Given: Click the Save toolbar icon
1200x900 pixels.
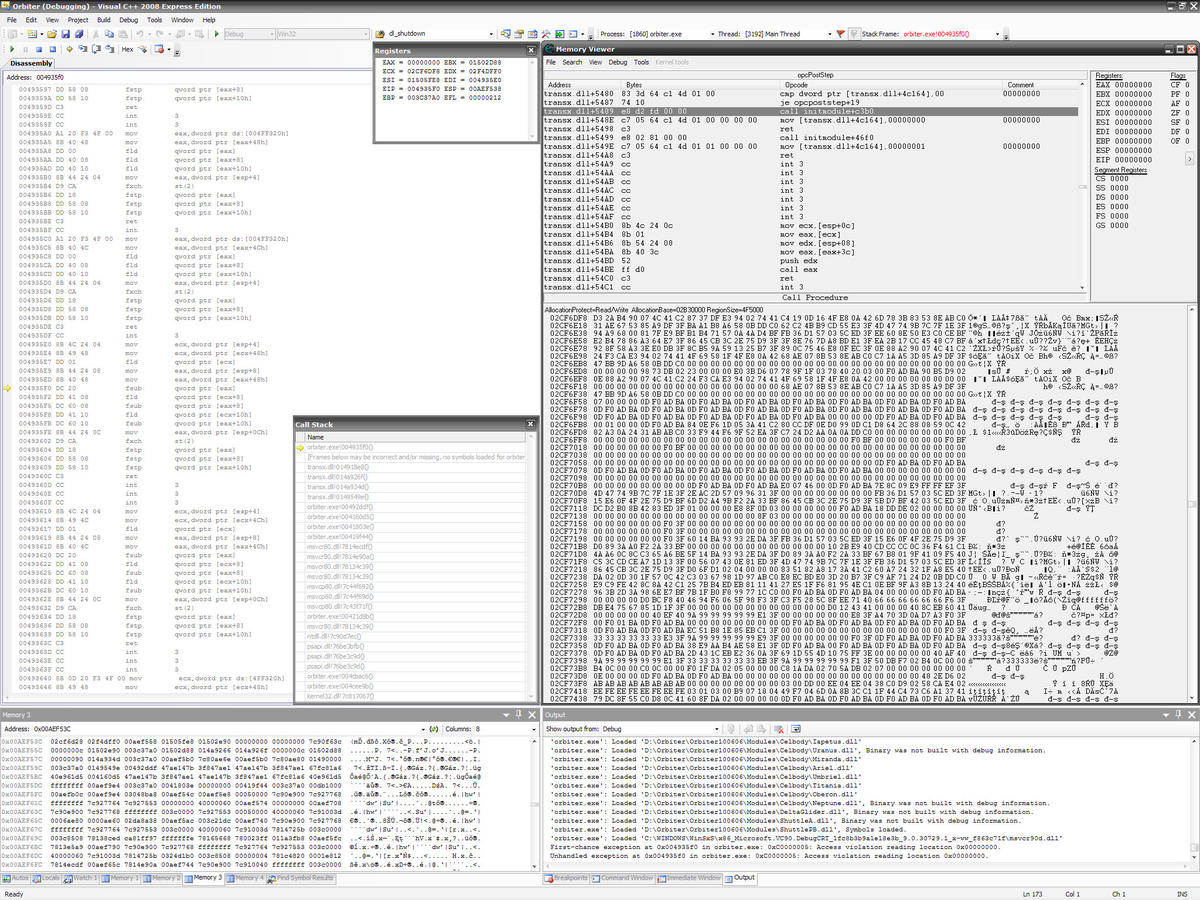Looking at the screenshot, I should (x=66, y=34).
